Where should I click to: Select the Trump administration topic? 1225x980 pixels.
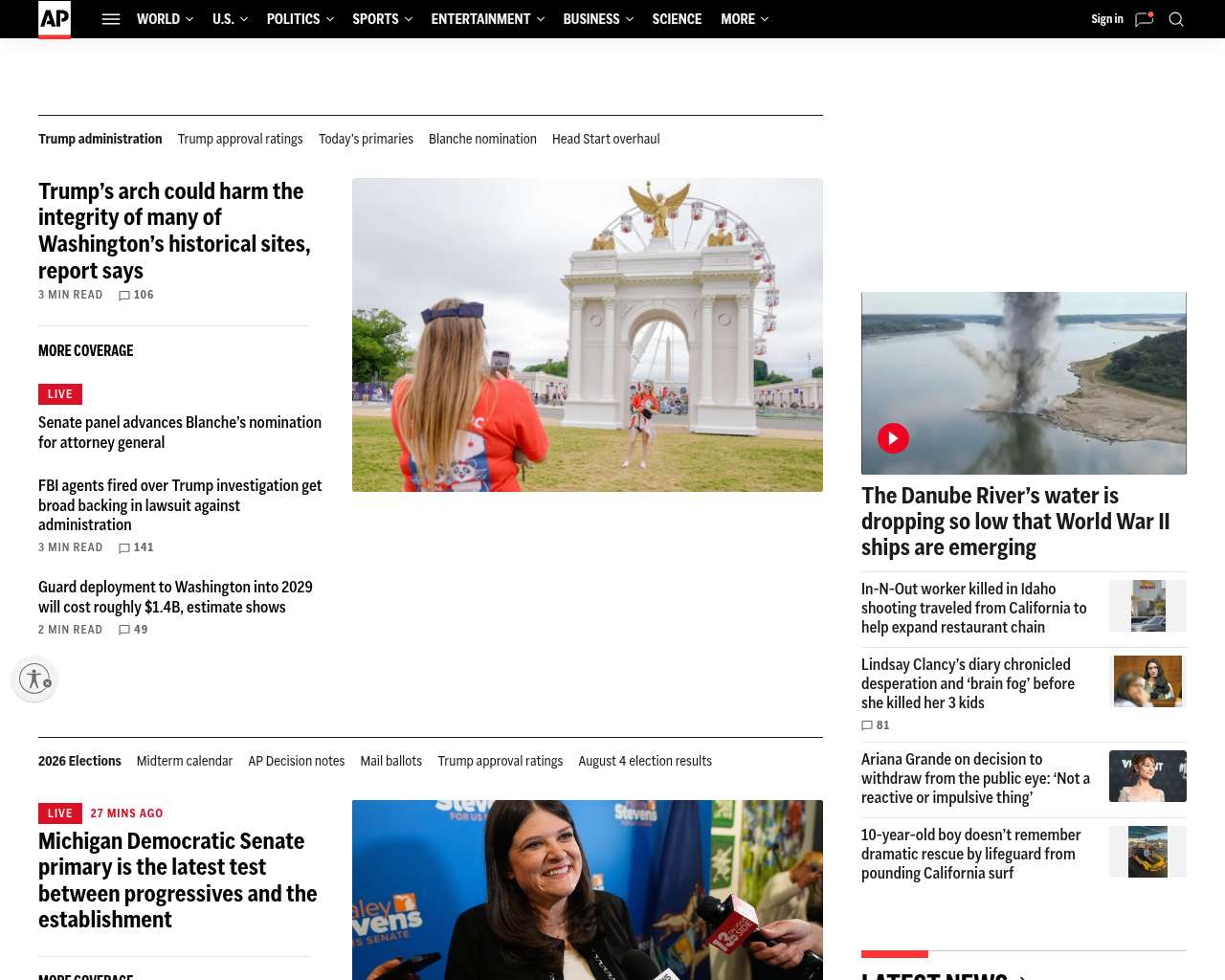(100, 139)
